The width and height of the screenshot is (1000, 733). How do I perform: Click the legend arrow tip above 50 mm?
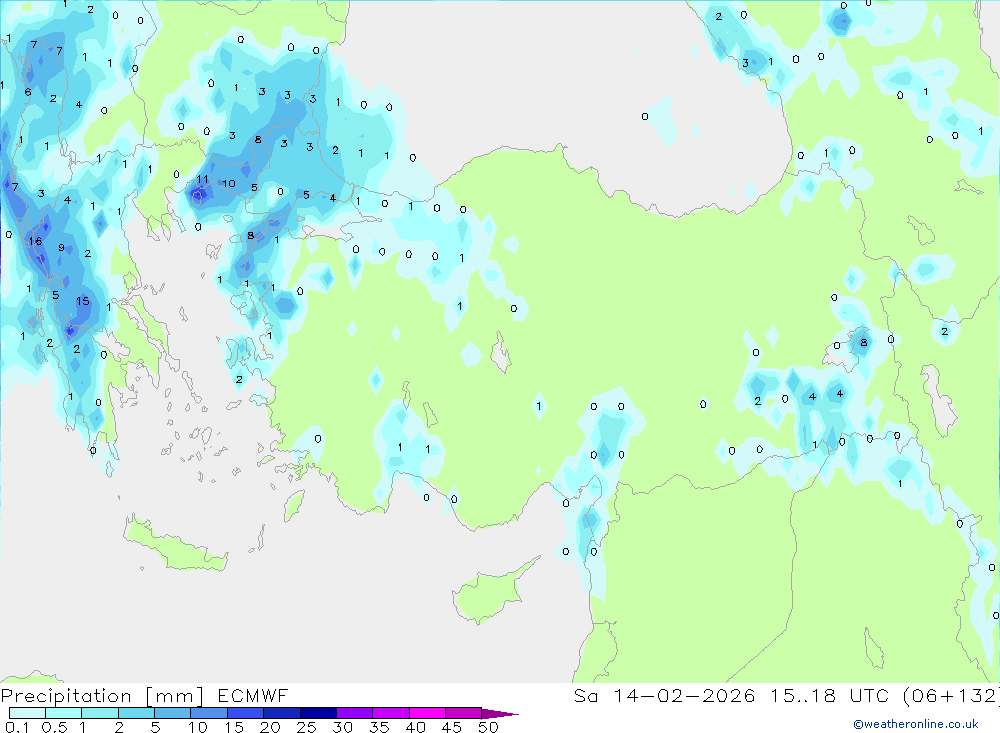(x=500, y=713)
